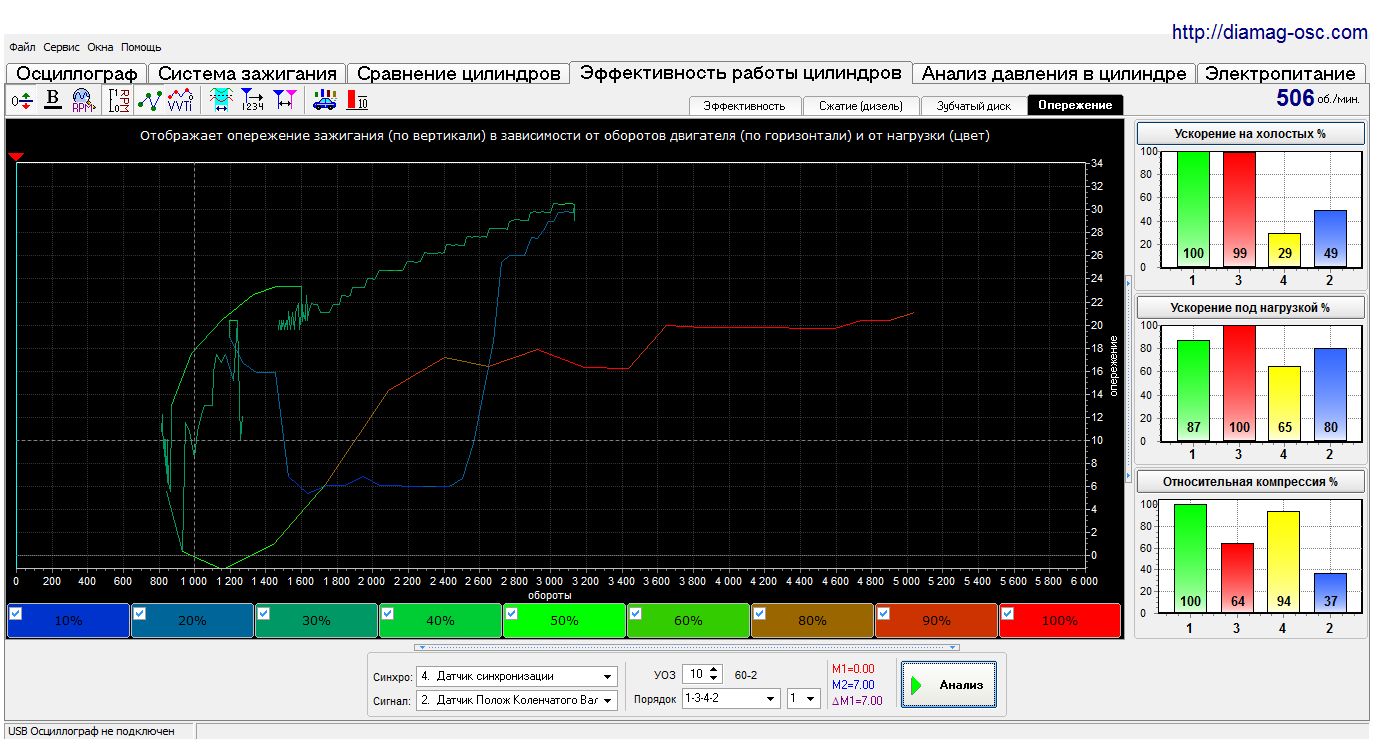The height and width of the screenshot is (744, 1382).
Task: Uncheck the 80% load checkbox
Action: coord(759,613)
